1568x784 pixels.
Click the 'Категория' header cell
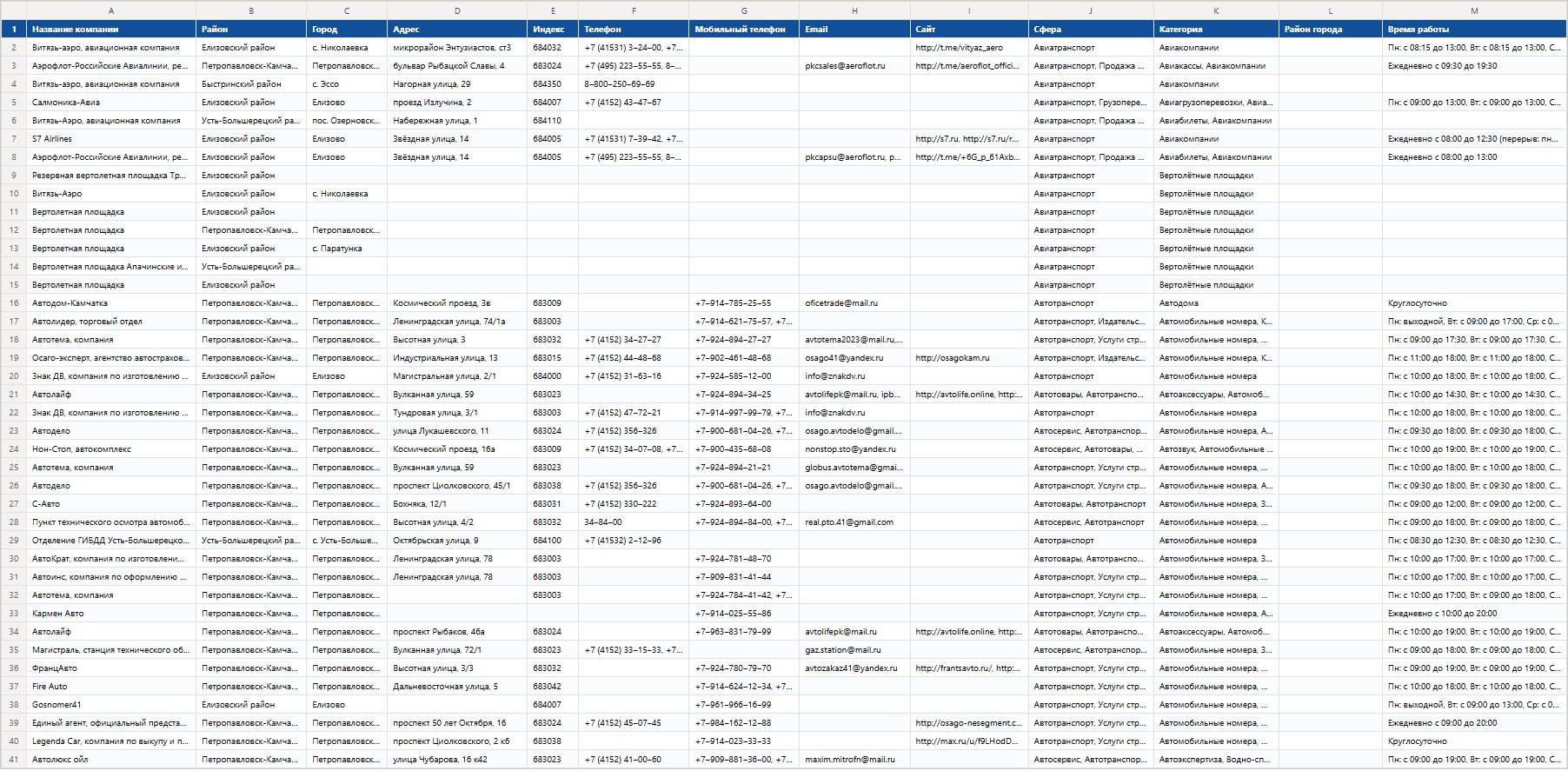pos(1216,29)
